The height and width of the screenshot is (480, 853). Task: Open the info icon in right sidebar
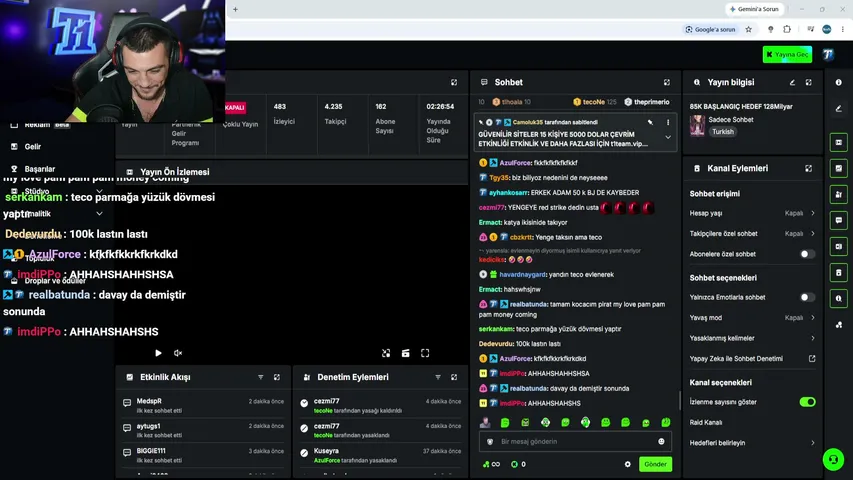coord(838,82)
